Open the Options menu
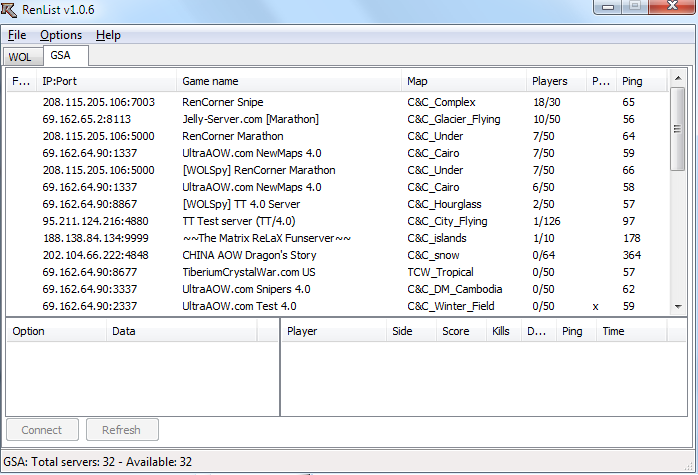Viewport: 698px width, 475px height. click(61, 35)
